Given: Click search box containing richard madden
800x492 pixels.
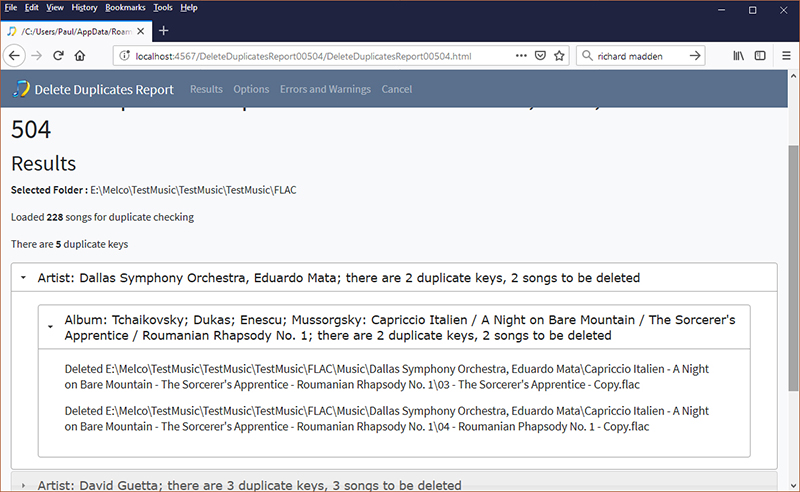Looking at the screenshot, I should point(640,56).
